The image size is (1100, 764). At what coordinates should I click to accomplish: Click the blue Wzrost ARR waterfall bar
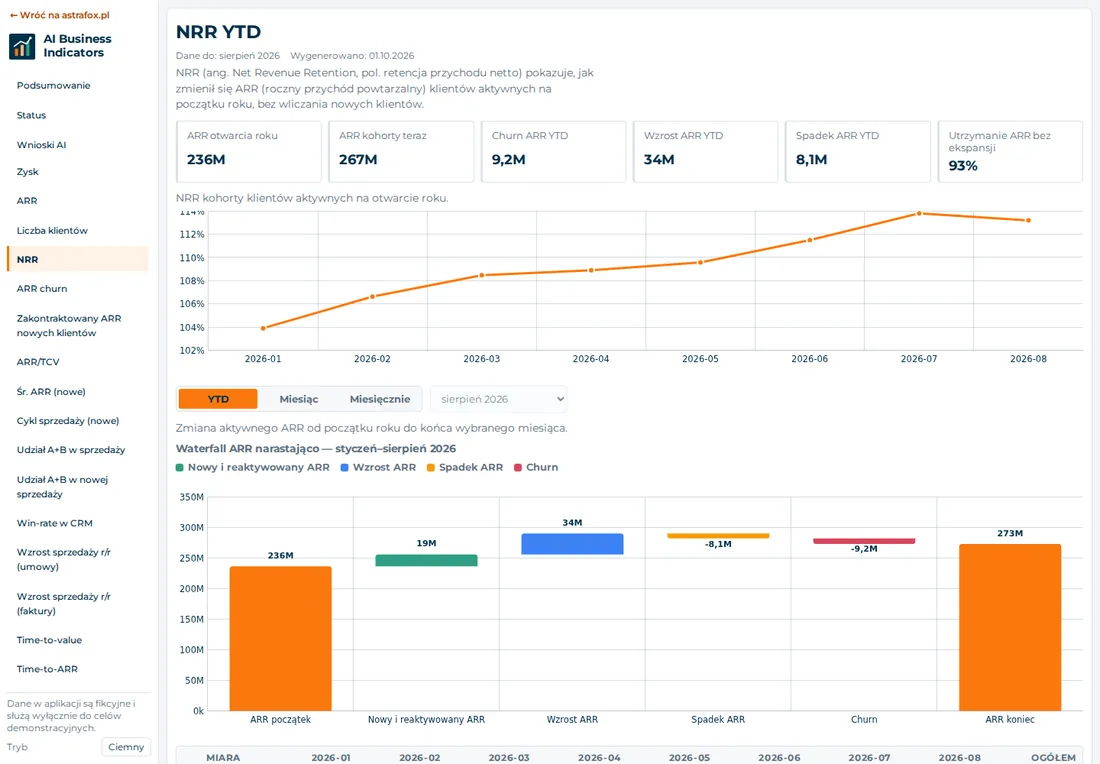coord(572,544)
